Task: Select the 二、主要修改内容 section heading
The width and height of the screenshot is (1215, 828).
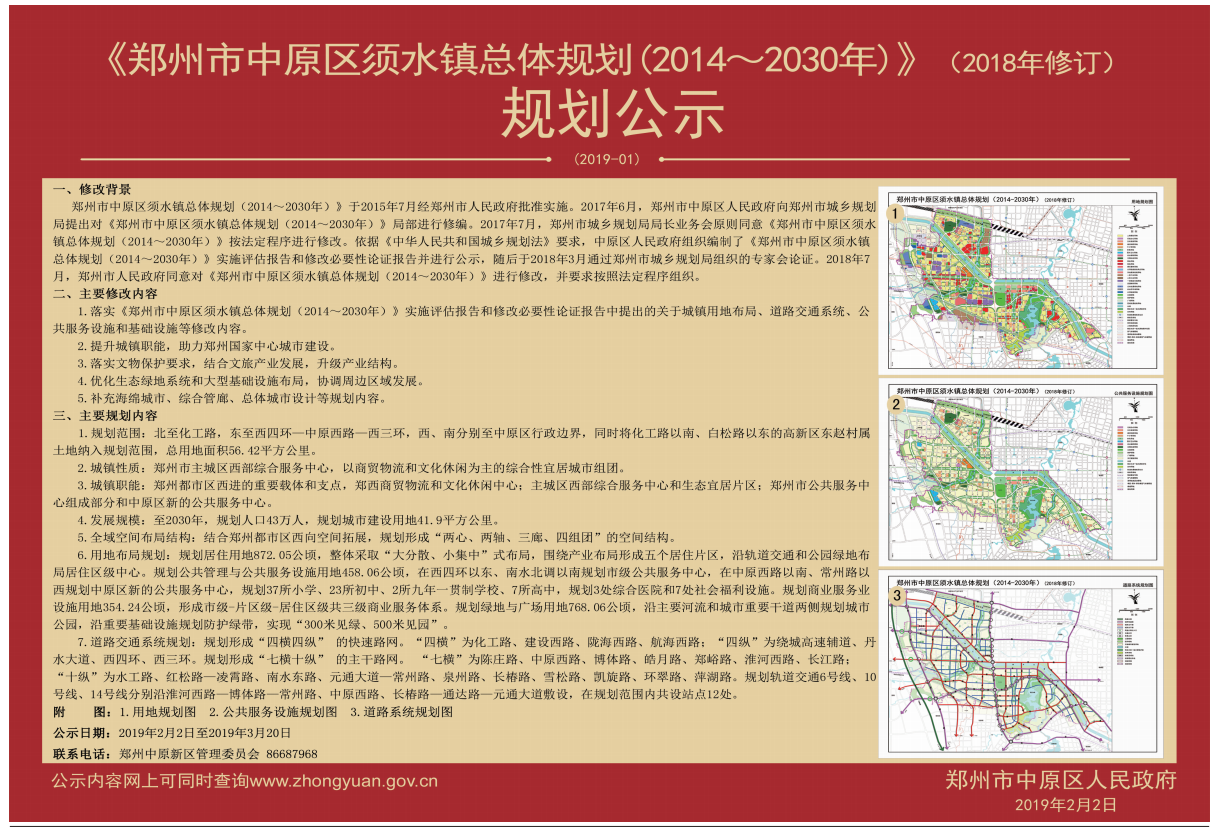Action: 105,294
